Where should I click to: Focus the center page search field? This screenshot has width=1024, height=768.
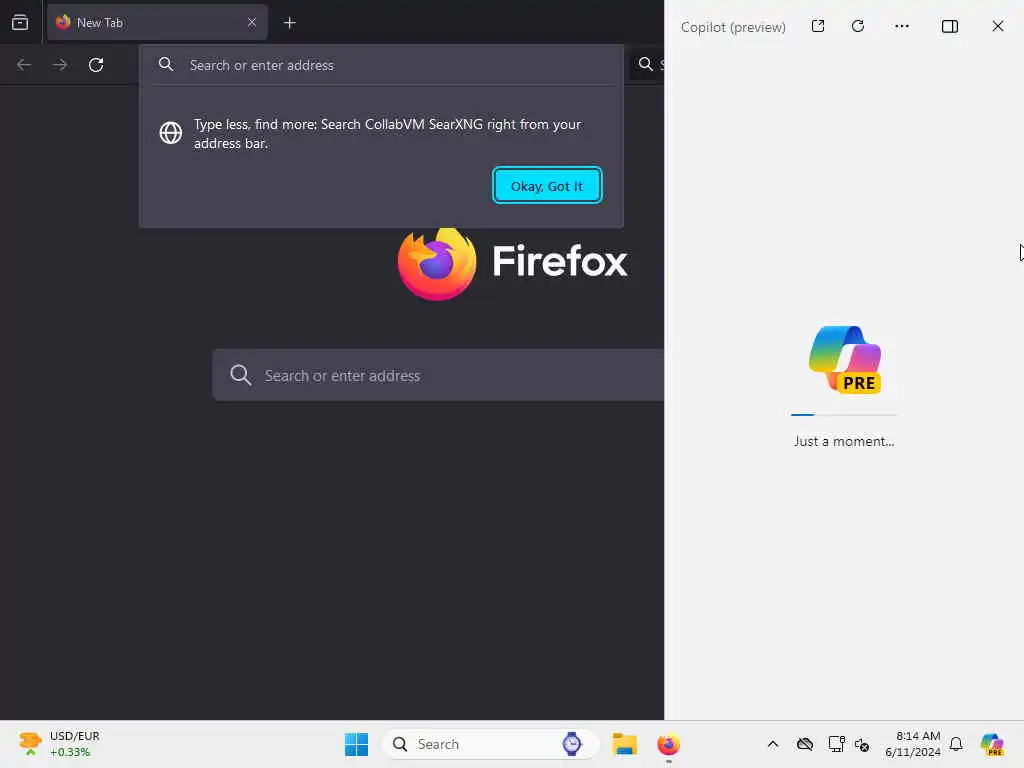pyautogui.click(x=438, y=376)
